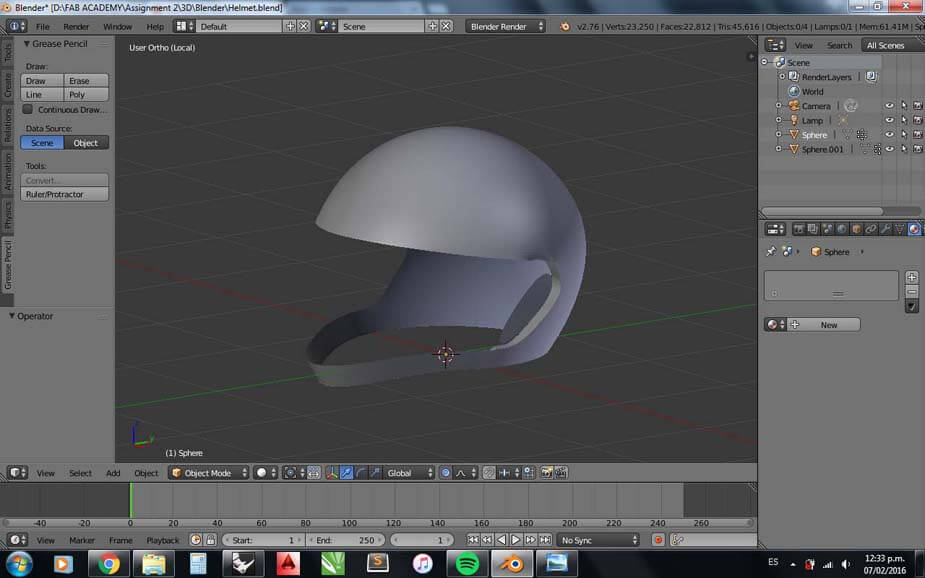
Task: Open the Object Mode dropdown
Action: pyautogui.click(x=209, y=473)
